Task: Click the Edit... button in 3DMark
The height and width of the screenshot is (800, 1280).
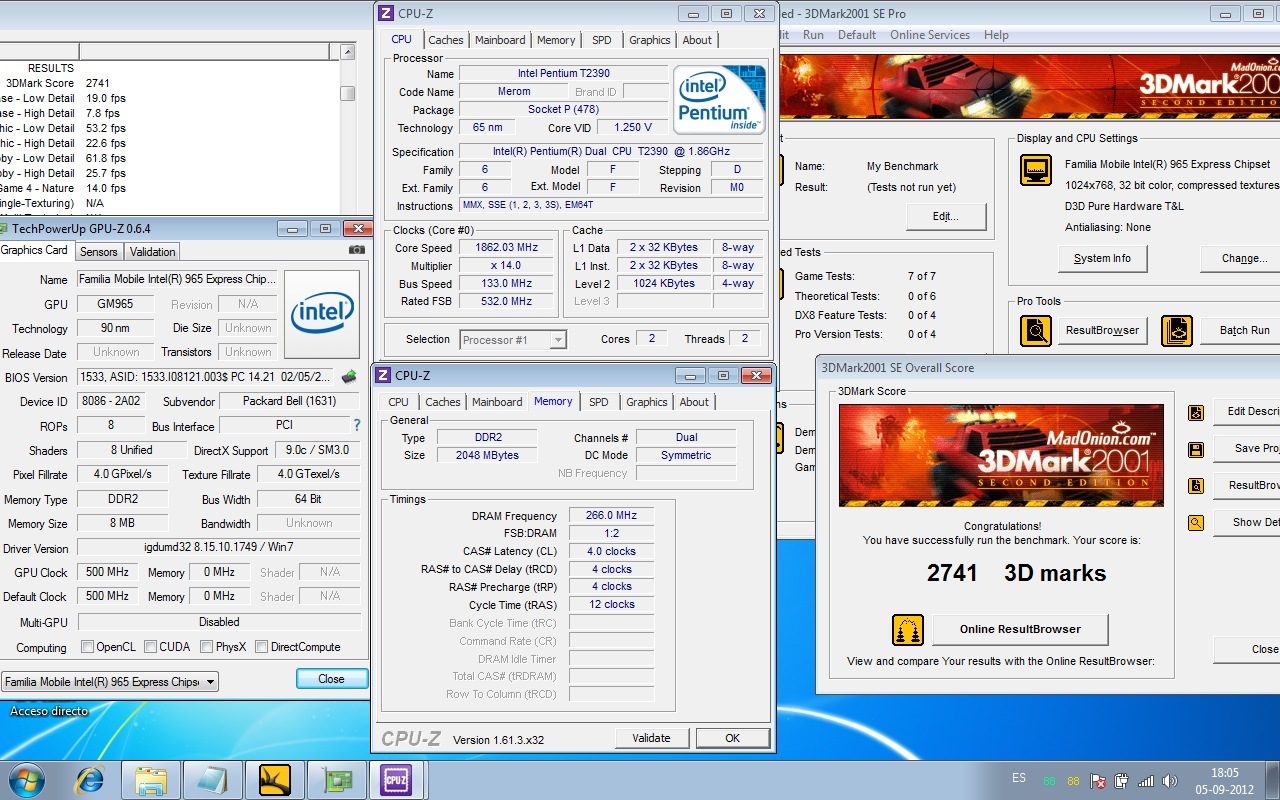Action: point(946,216)
